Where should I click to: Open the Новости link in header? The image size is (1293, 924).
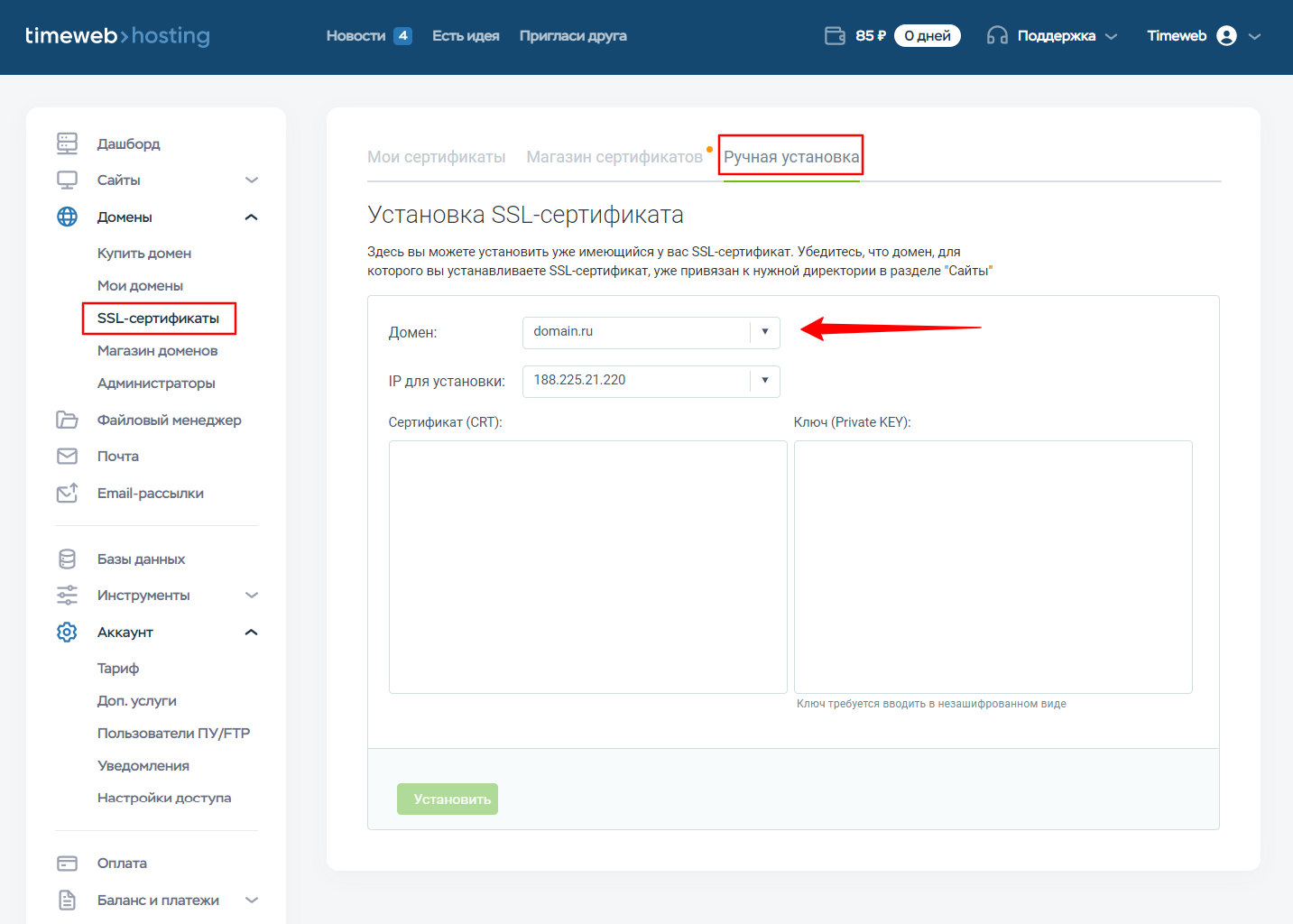(x=356, y=36)
